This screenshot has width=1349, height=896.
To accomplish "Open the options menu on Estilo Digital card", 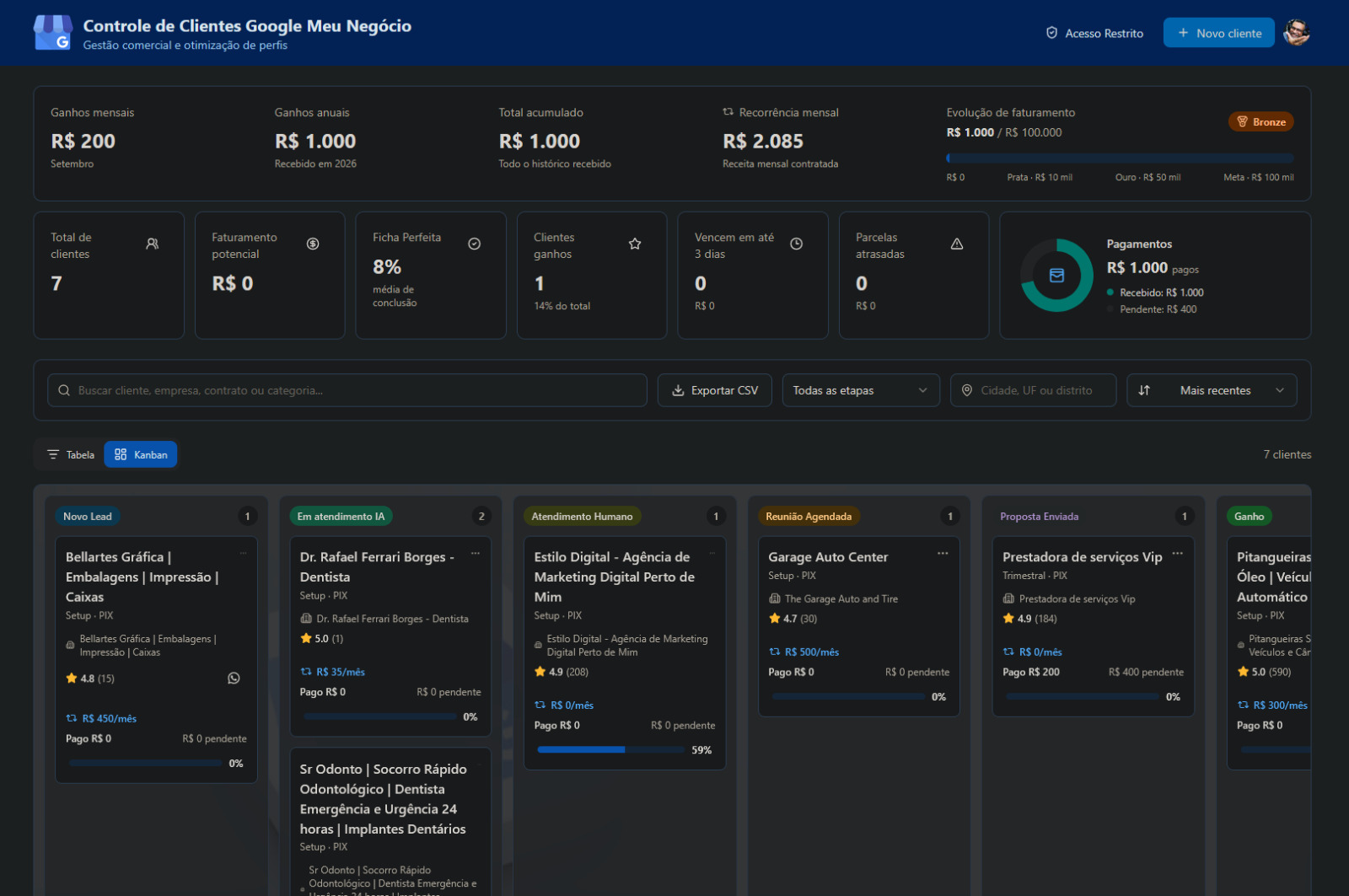I will coord(712,554).
